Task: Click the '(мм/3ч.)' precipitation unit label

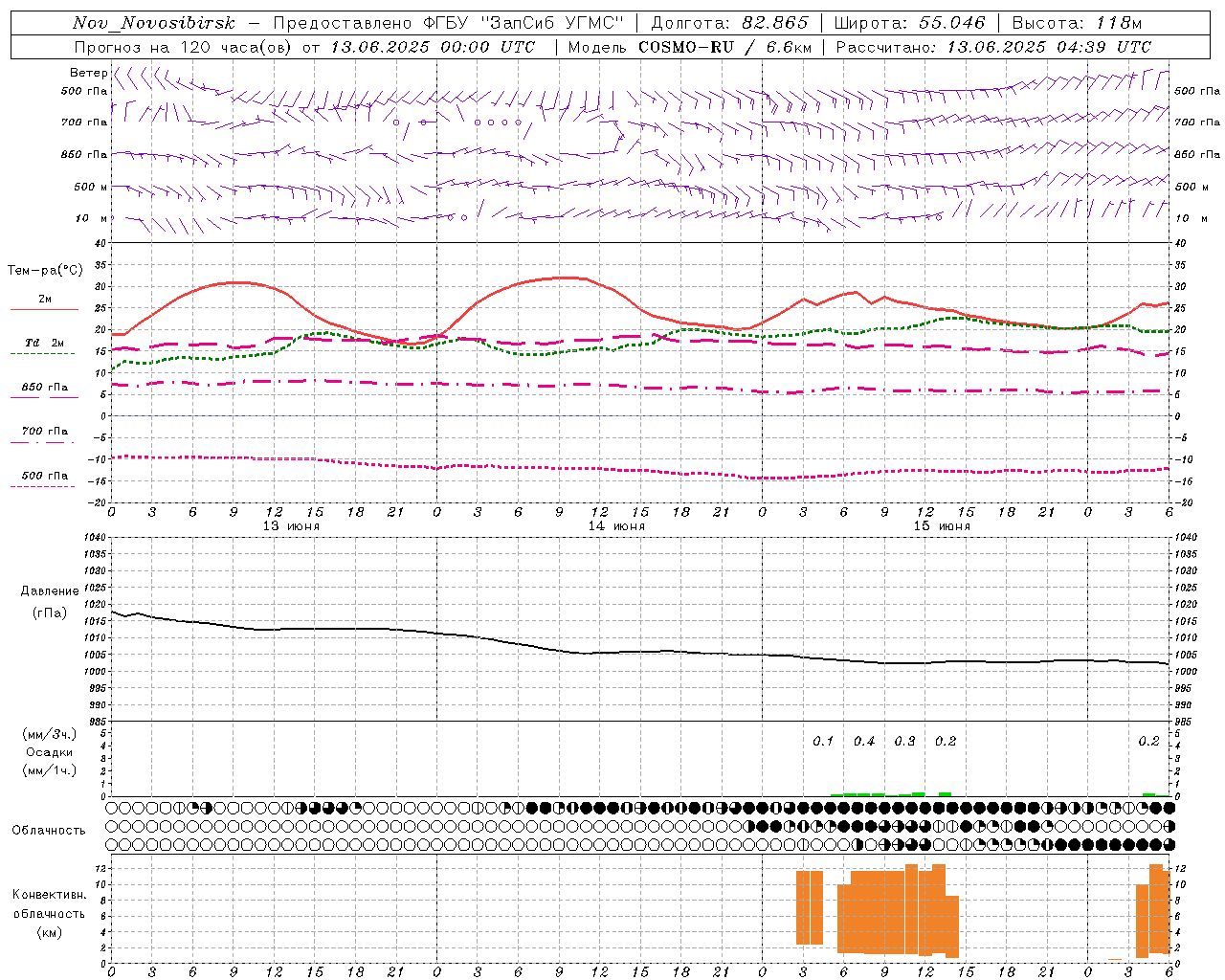Action: [50, 734]
